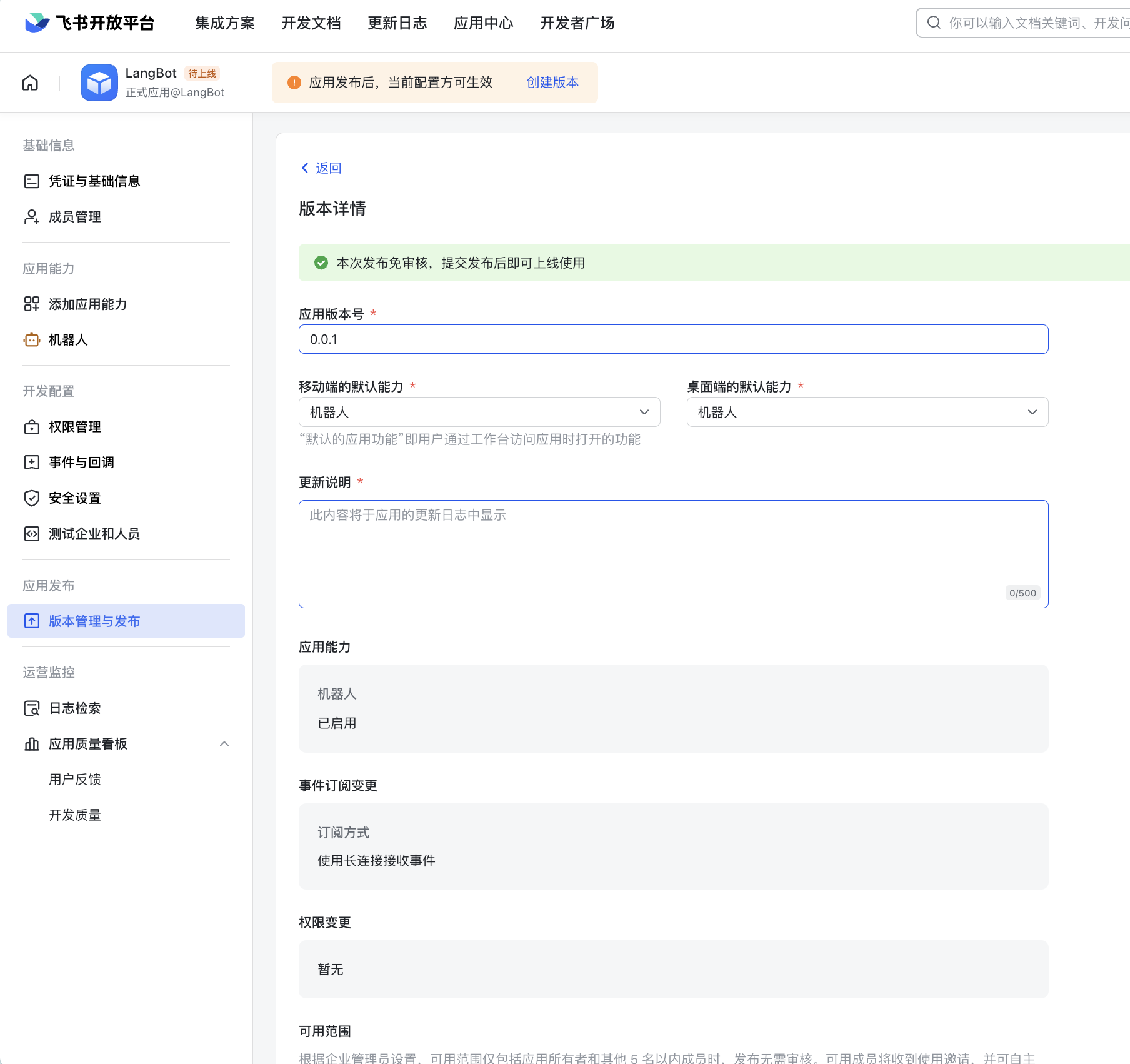Image resolution: width=1130 pixels, height=1064 pixels.
Task: Open 应用中心 in top navigation
Action: point(483,23)
